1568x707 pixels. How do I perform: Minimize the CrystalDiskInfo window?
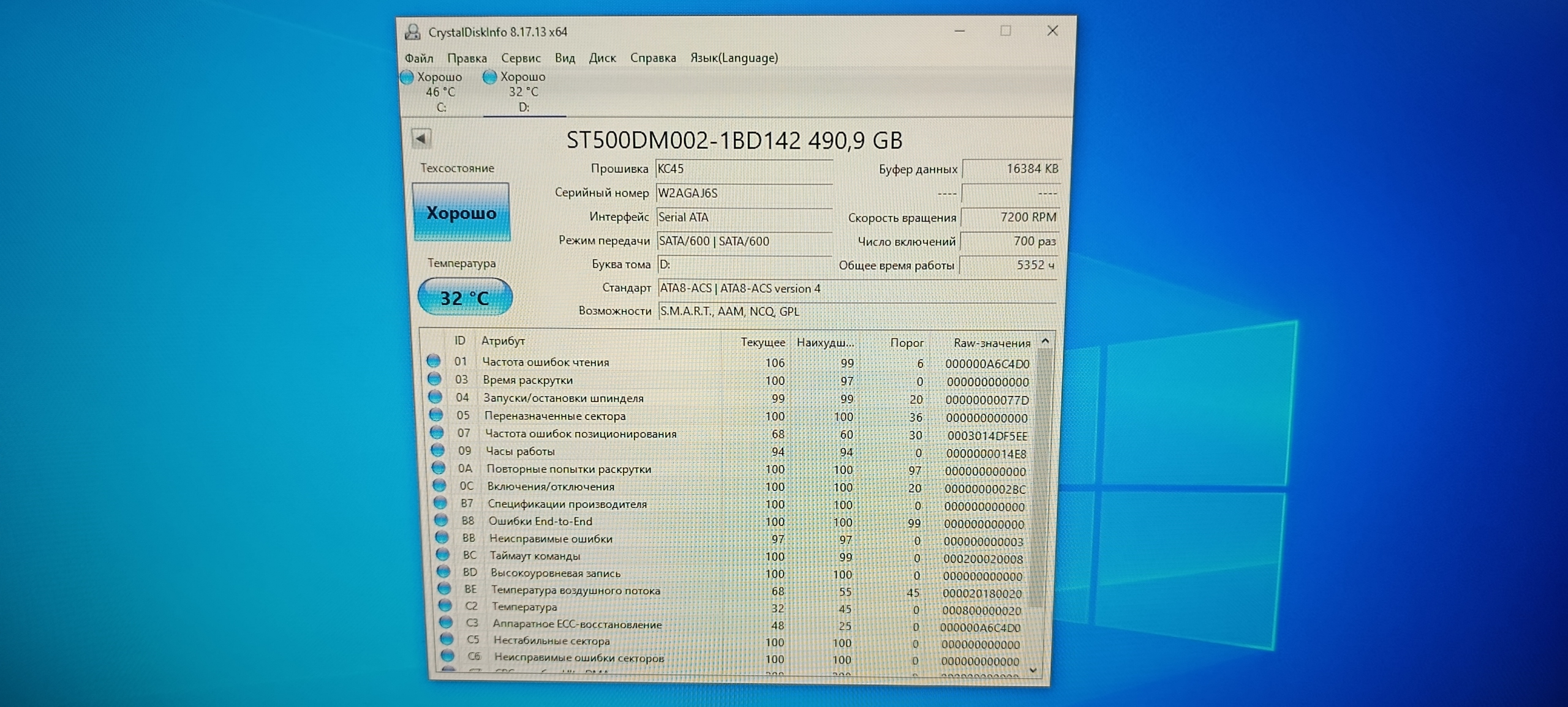[x=960, y=31]
